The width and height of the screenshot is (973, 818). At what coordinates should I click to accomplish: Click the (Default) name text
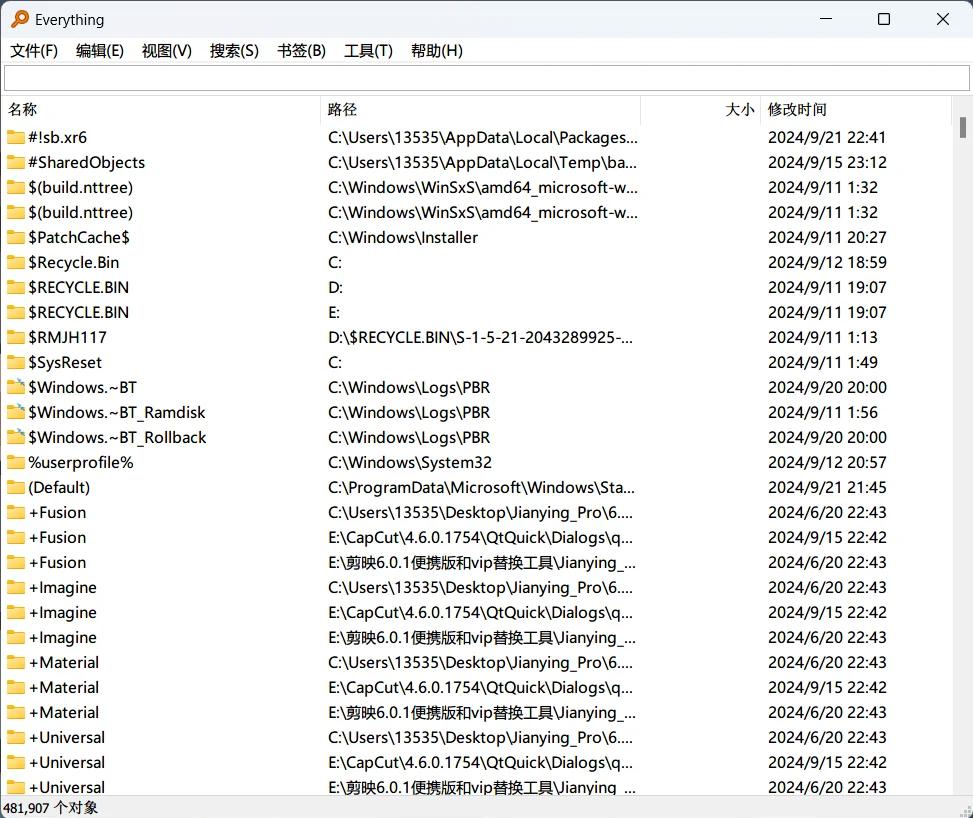[x=59, y=487]
